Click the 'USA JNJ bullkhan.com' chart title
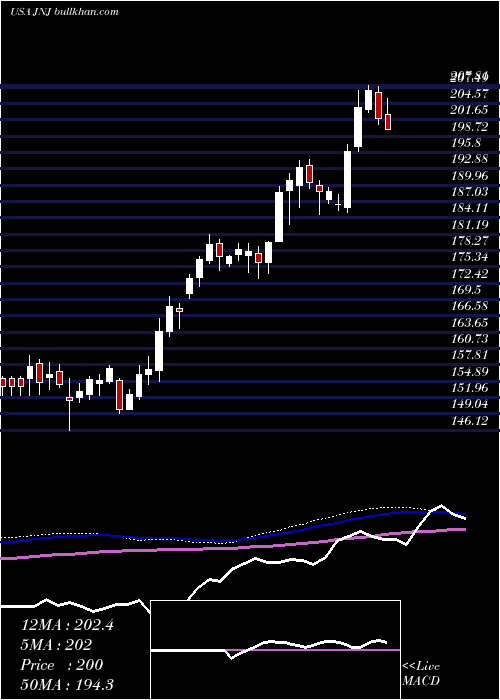This screenshot has height=700, width=500. tap(65, 12)
